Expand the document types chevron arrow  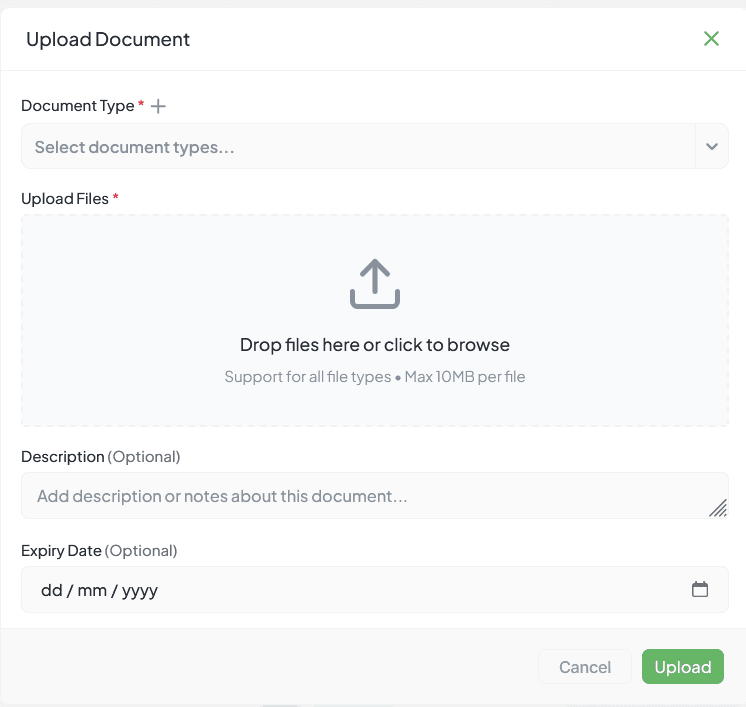711,147
